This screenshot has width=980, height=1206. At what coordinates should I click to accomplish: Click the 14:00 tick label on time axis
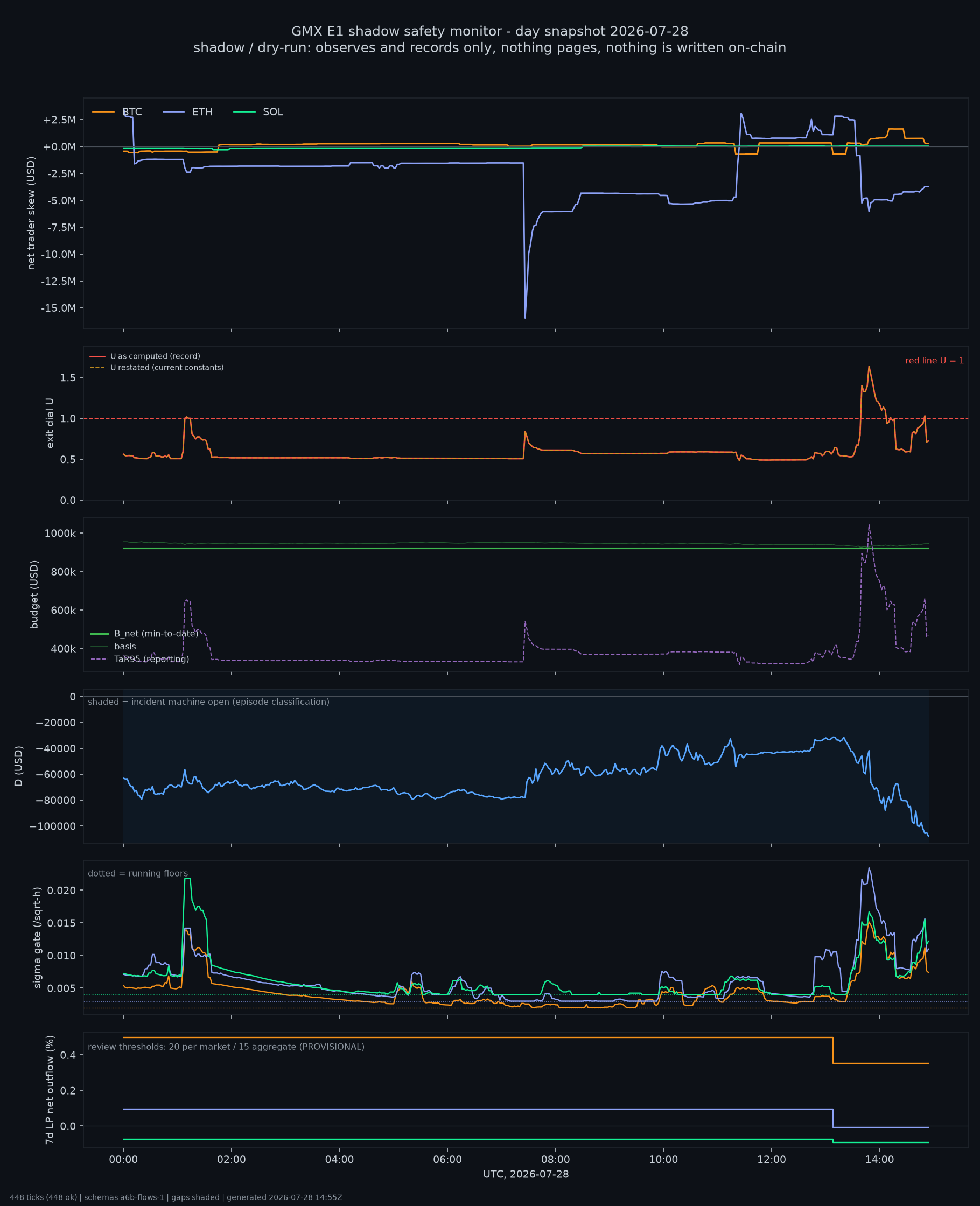[x=879, y=1160]
